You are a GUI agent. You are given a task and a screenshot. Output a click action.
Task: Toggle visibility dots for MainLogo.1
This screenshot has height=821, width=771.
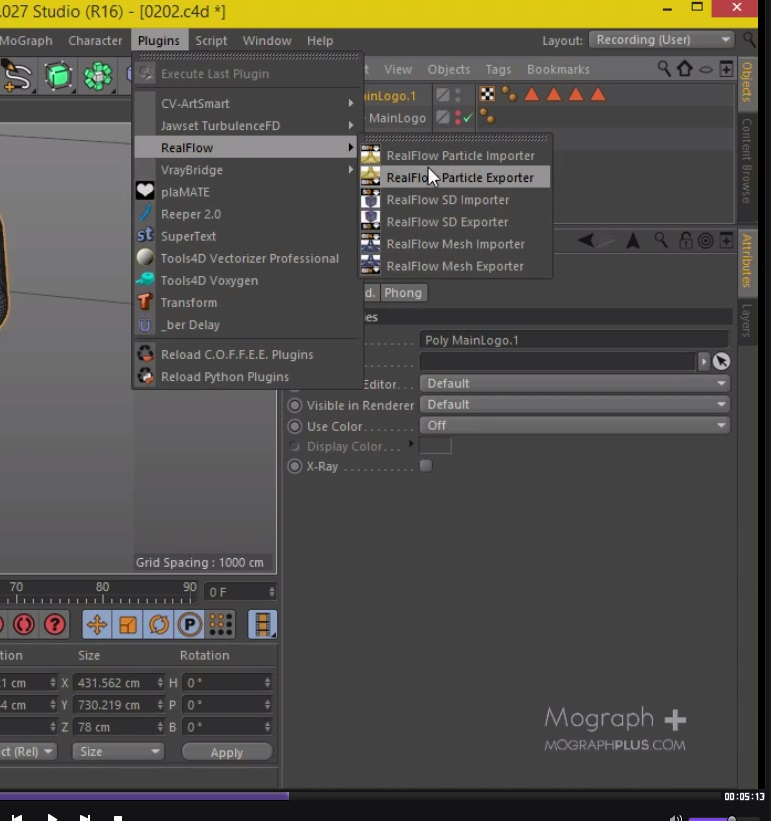pos(458,95)
